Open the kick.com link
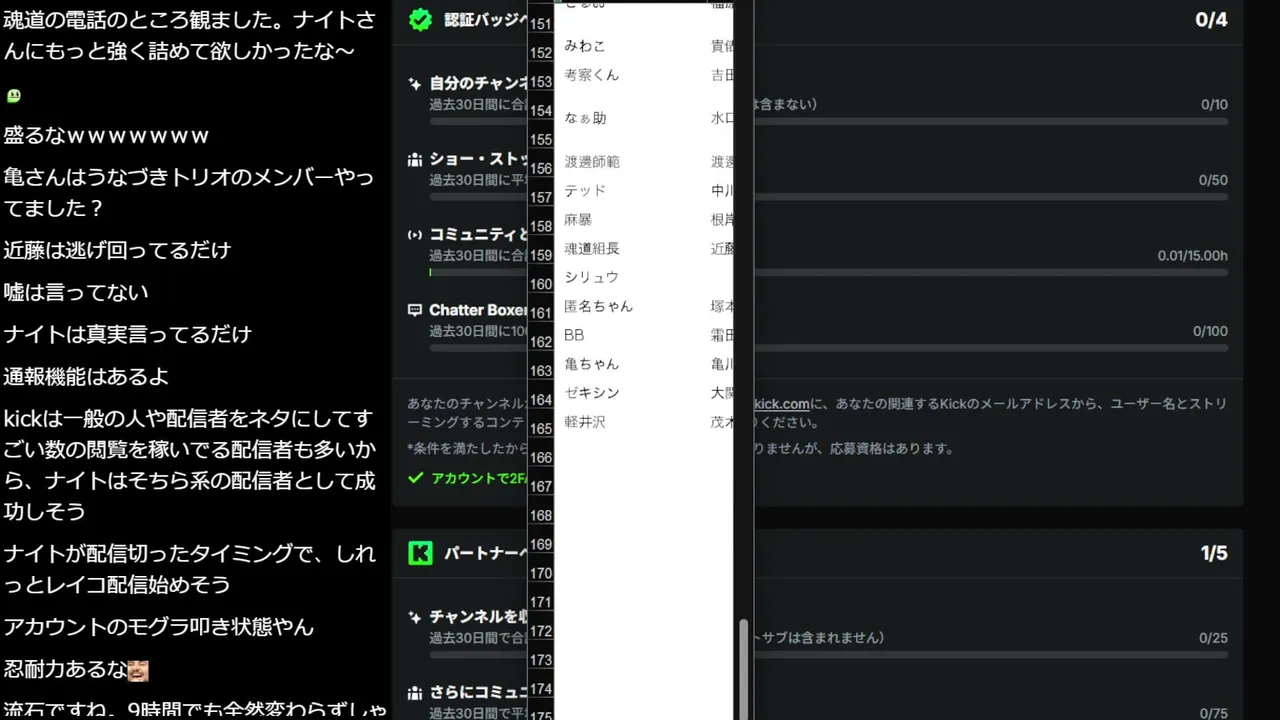The image size is (1280, 720). point(781,404)
